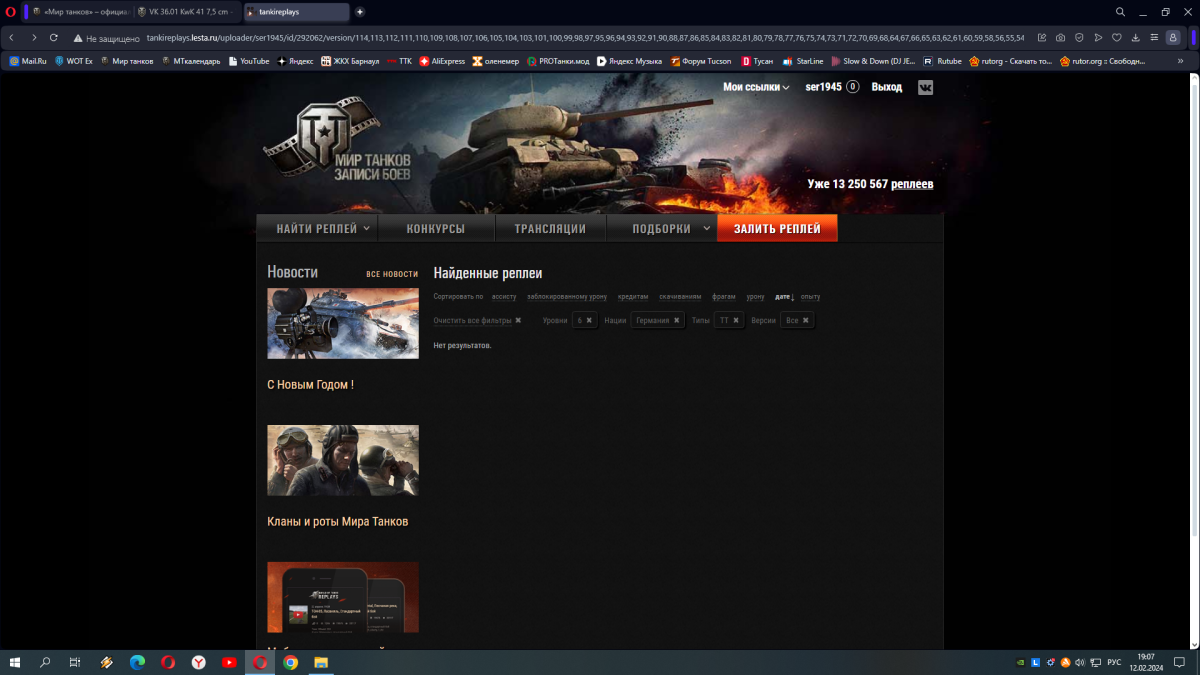Image resolution: width=1200 pixels, height=675 pixels.
Task: Launch Microsoft Edge from the taskbar
Action: (137, 662)
